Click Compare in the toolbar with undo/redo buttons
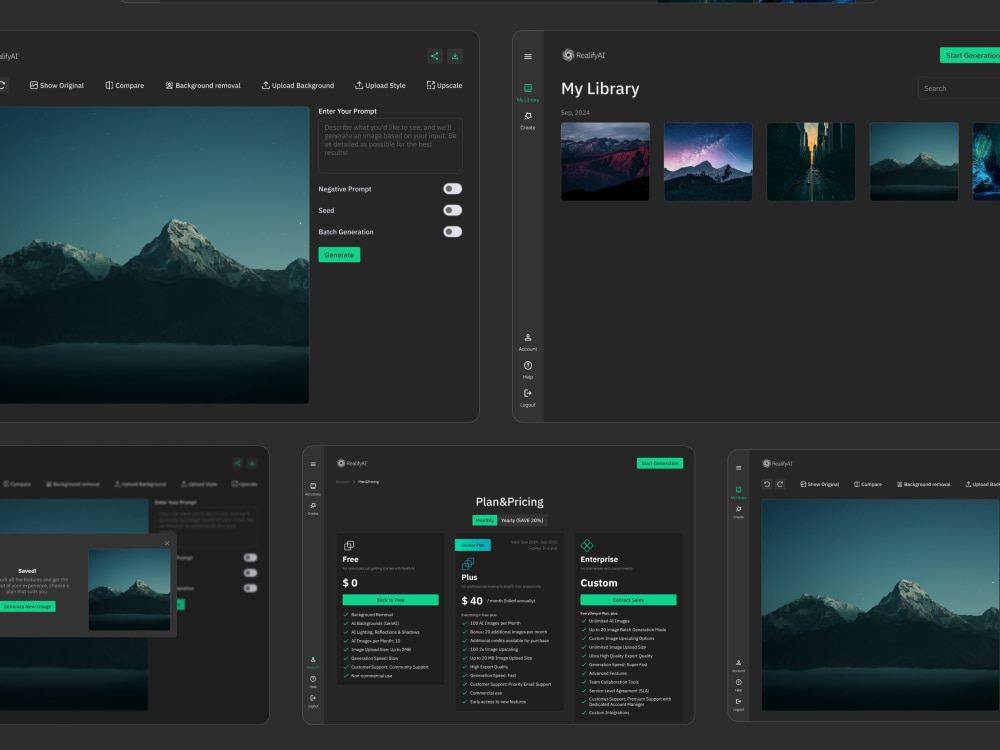Screen dimensions: 1000x750 click(868, 485)
